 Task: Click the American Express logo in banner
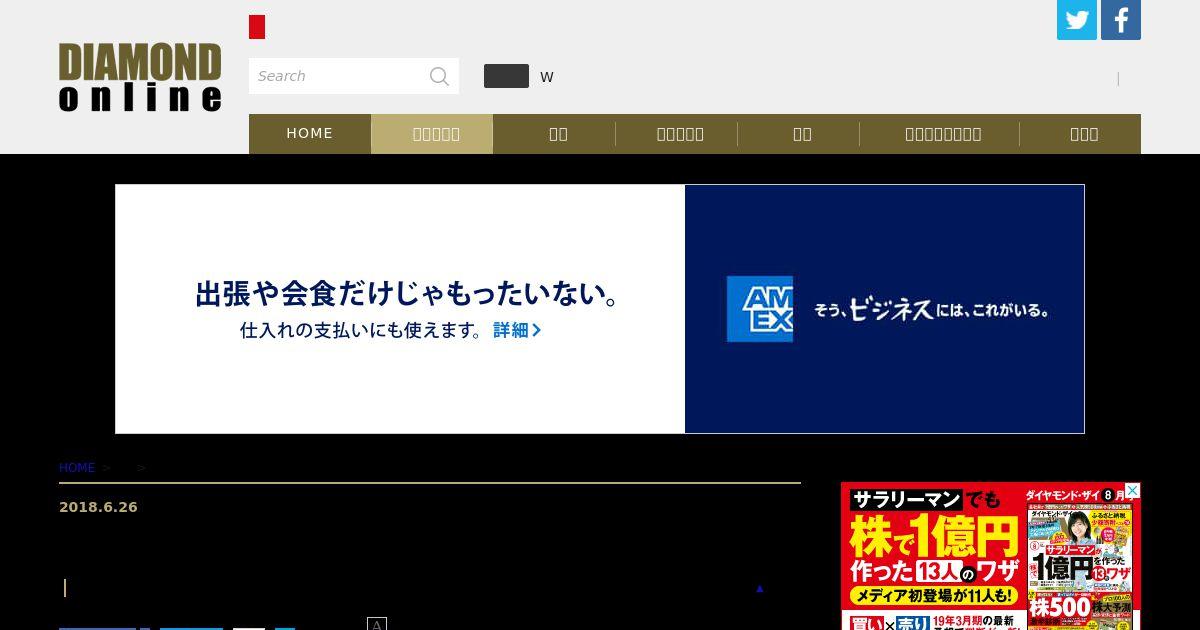(x=760, y=309)
